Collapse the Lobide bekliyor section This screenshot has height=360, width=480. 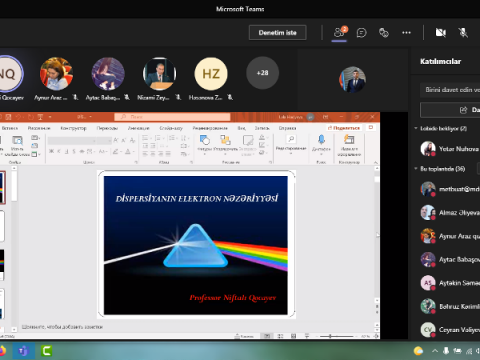[x=416, y=128]
